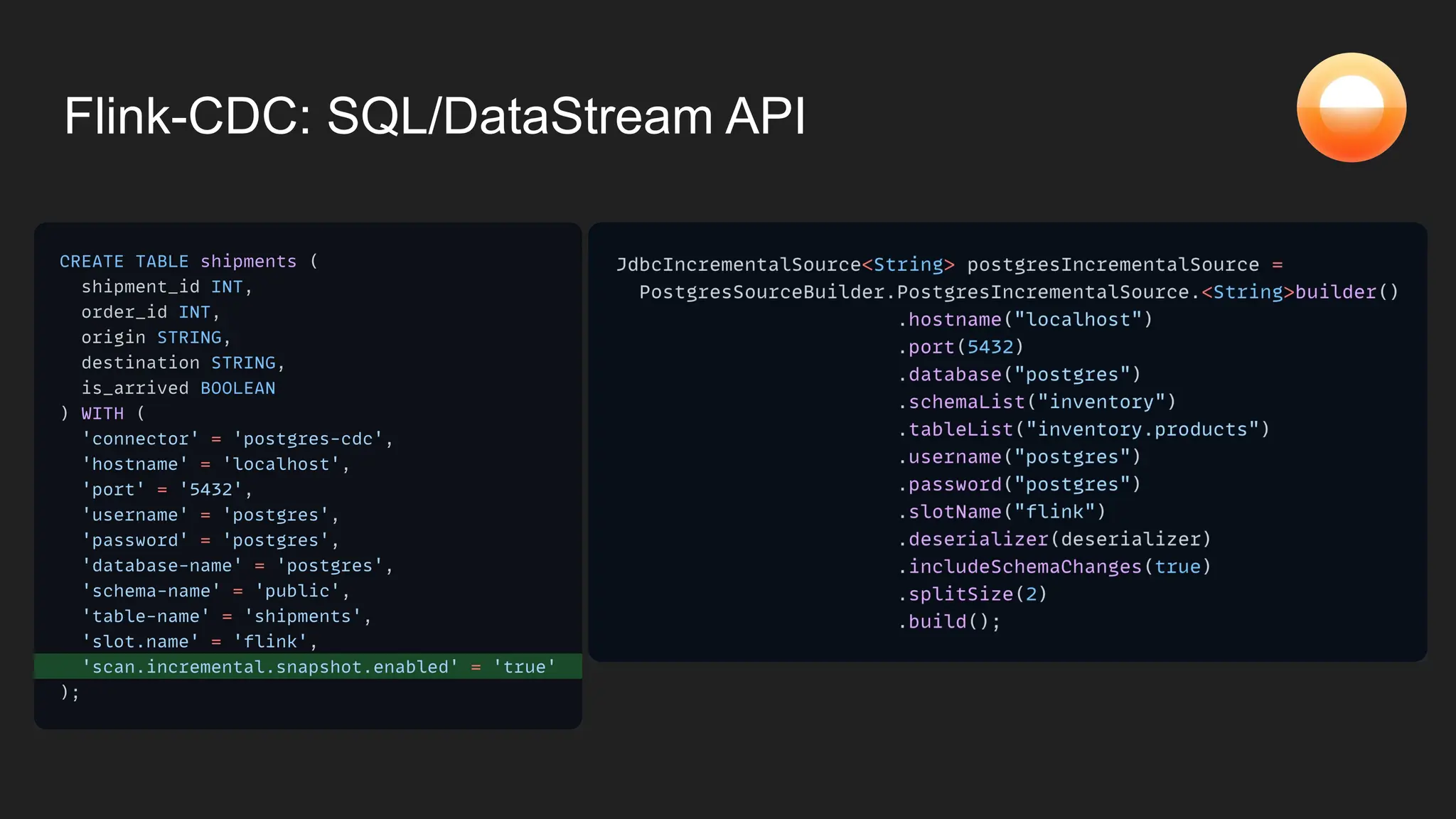Click the 'schema-name' = 'public' line
1456x819 pixels.
(216, 591)
